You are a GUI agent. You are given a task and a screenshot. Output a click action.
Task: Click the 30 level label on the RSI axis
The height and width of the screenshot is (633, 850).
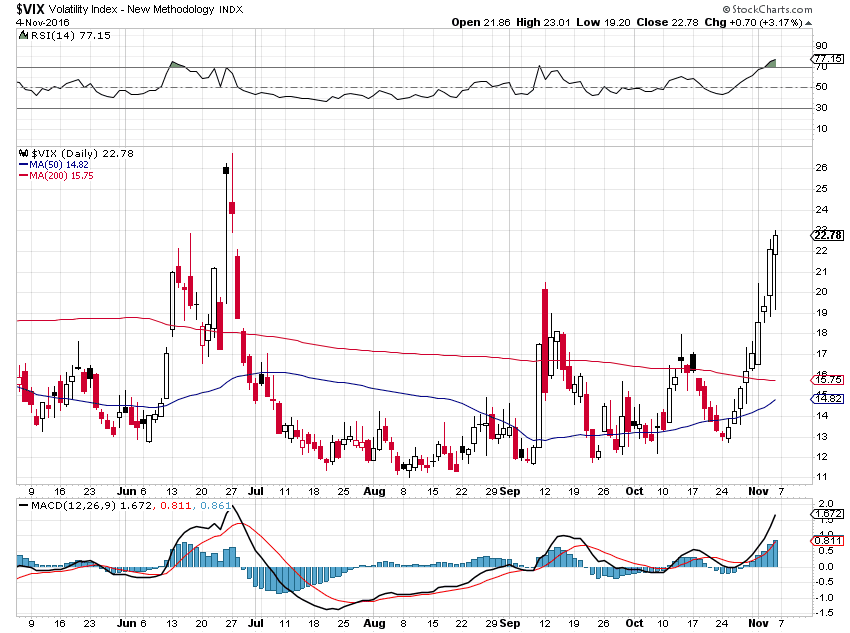pyautogui.click(x=821, y=107)
